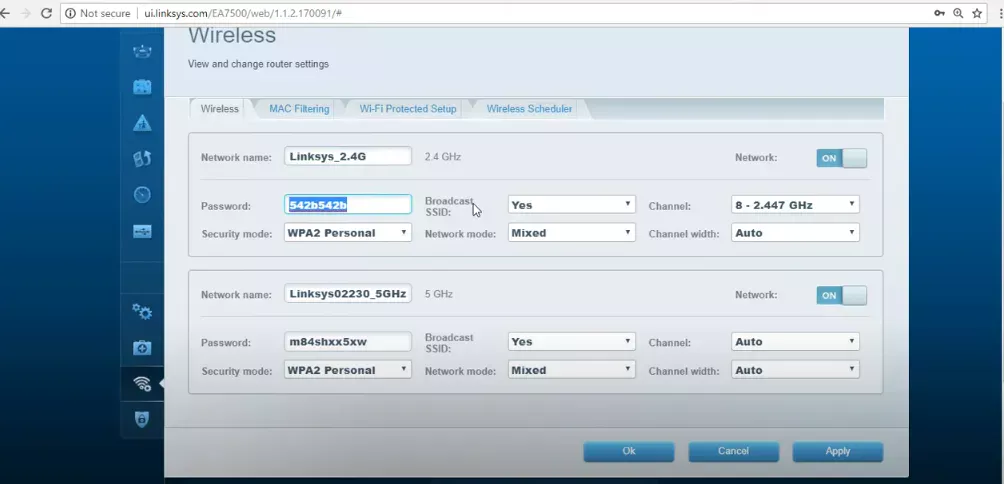Open Guest Access sidebar icon

click(x=142, y=87)
